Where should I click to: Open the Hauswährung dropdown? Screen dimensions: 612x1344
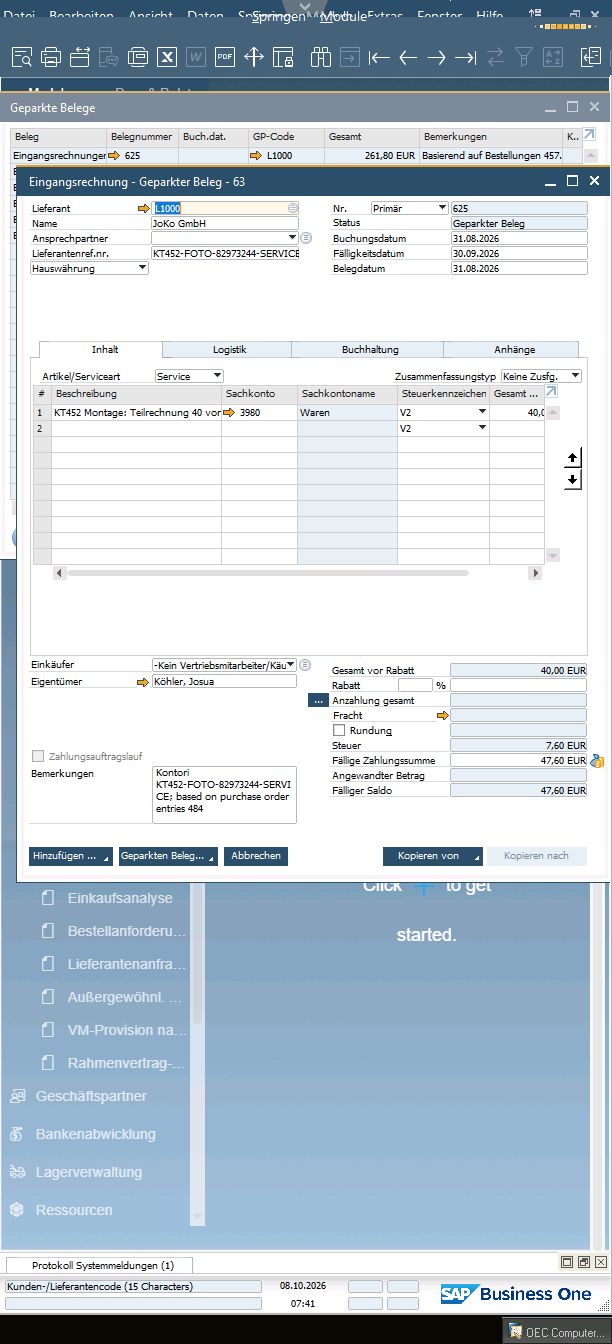[142, 268]
